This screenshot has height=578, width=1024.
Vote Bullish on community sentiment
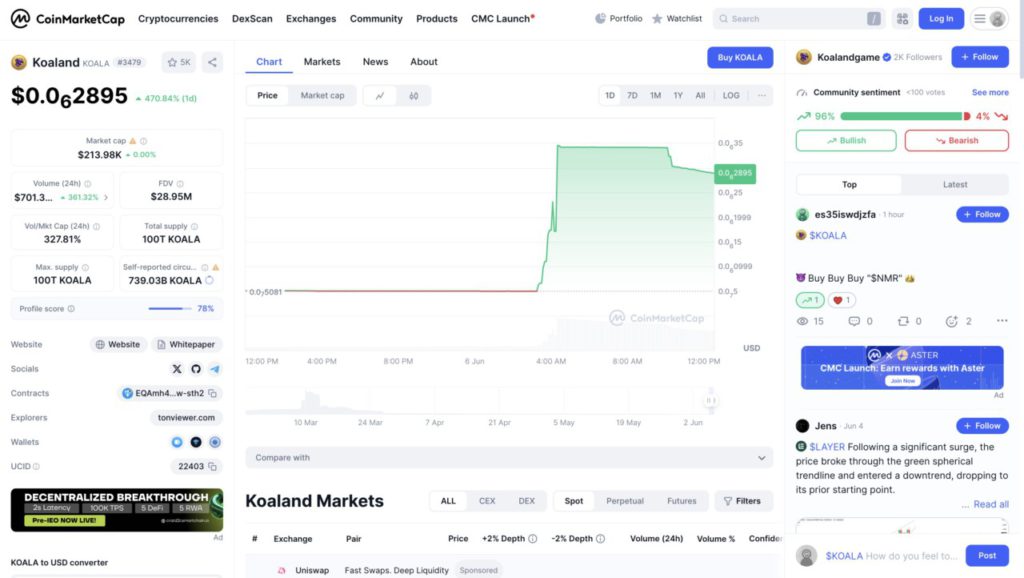846,140
